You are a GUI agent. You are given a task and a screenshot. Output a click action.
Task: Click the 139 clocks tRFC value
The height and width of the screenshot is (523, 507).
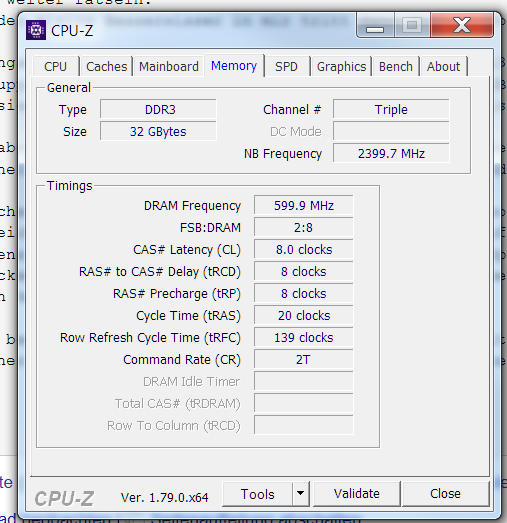pos(304,338)
